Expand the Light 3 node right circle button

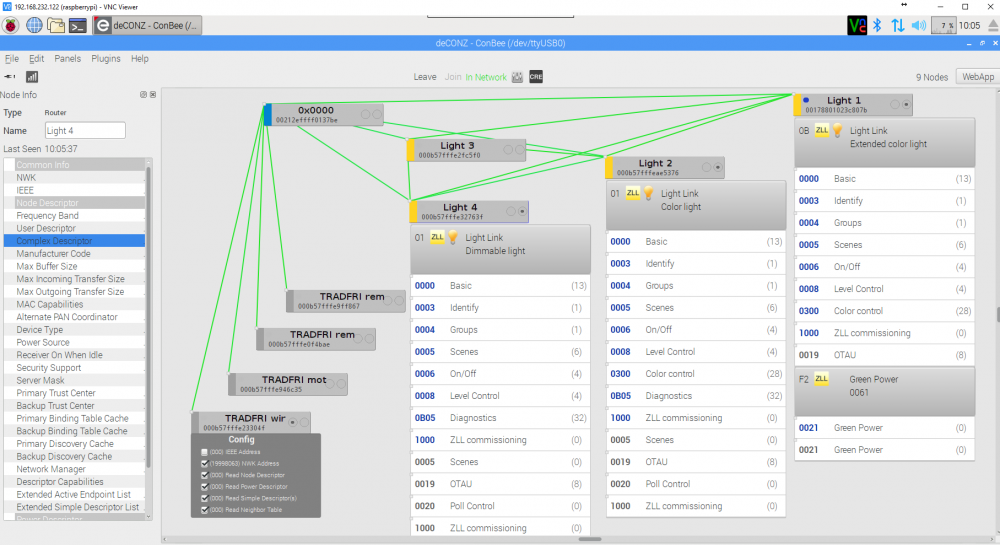521,149
